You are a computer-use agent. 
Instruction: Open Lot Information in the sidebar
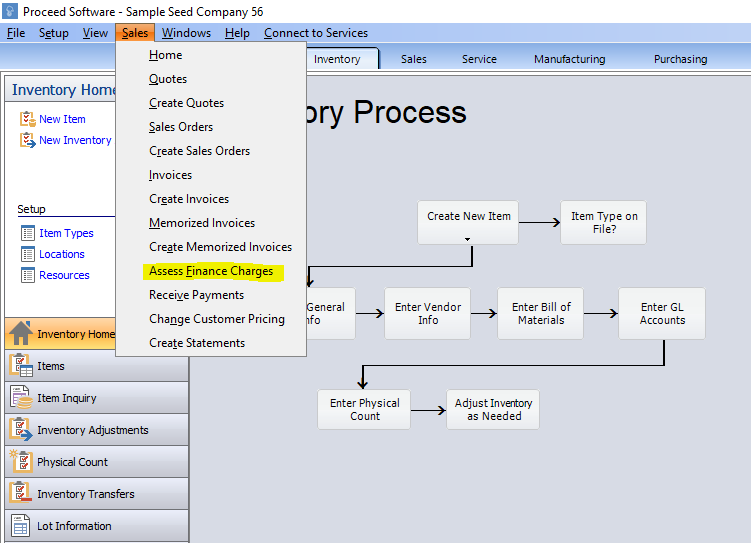pos(97,526)
